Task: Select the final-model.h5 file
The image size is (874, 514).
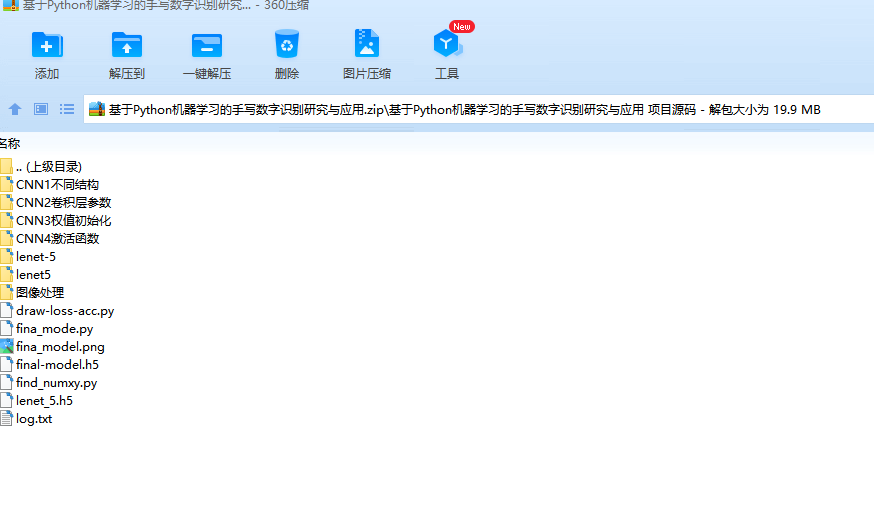Action: pyautogui.click(x=50, y=365)
